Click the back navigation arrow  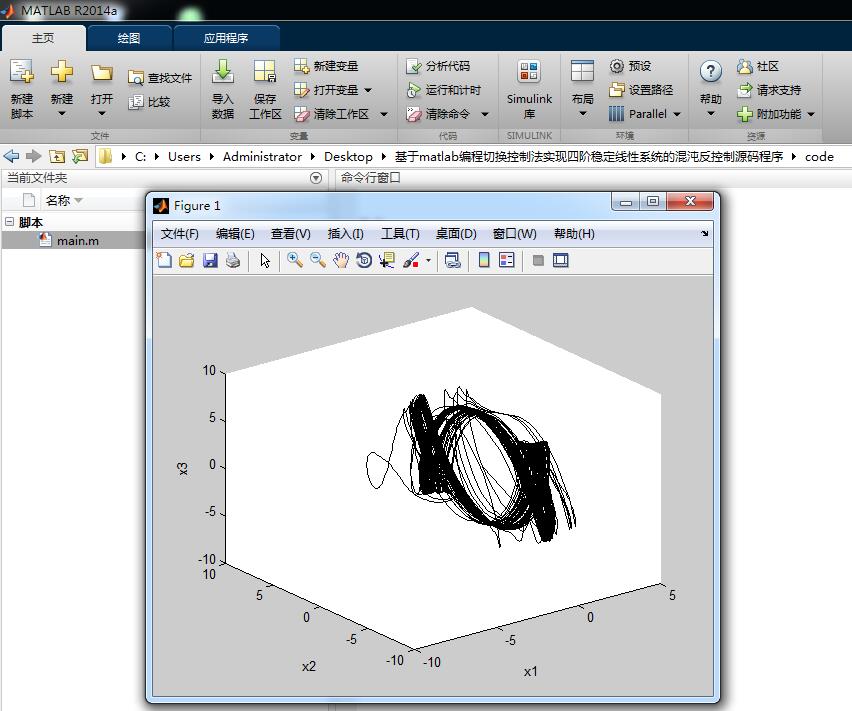point(11,156)
